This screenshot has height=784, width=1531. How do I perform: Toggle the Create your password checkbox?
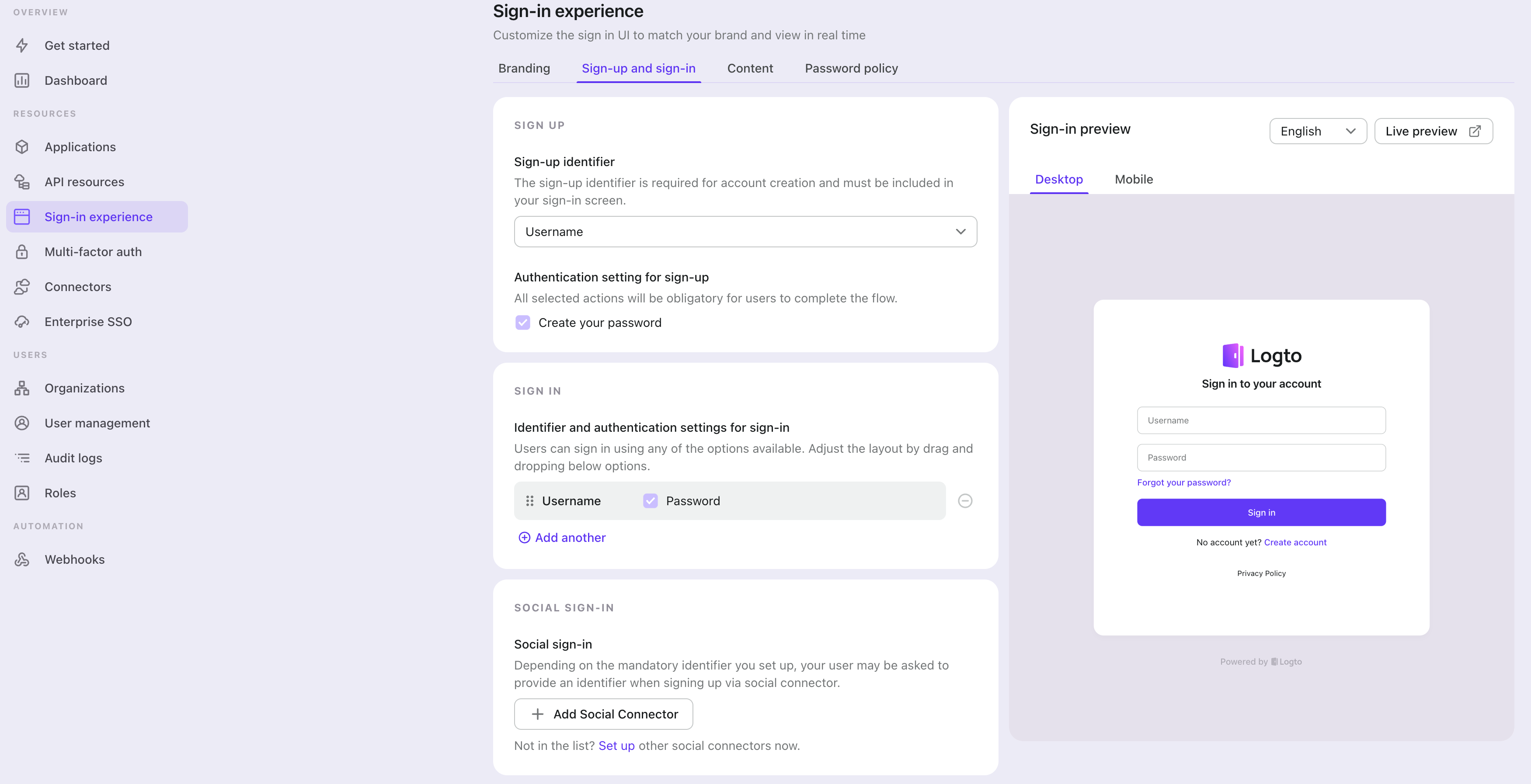[522, 322]
